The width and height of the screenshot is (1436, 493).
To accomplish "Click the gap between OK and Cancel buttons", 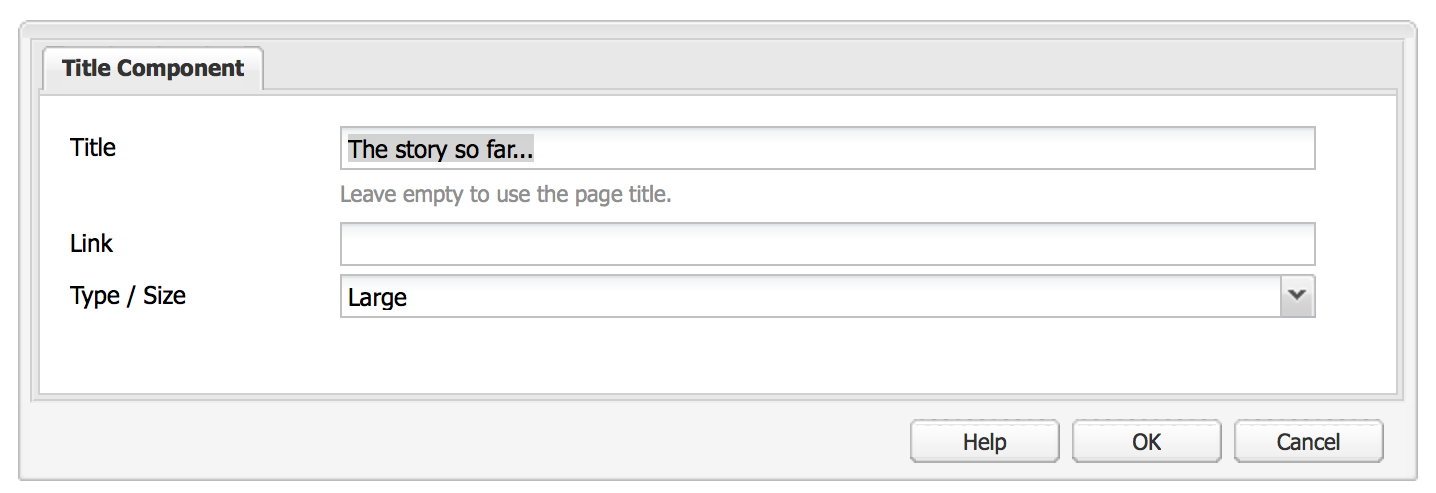I will tap(1228, 442).
